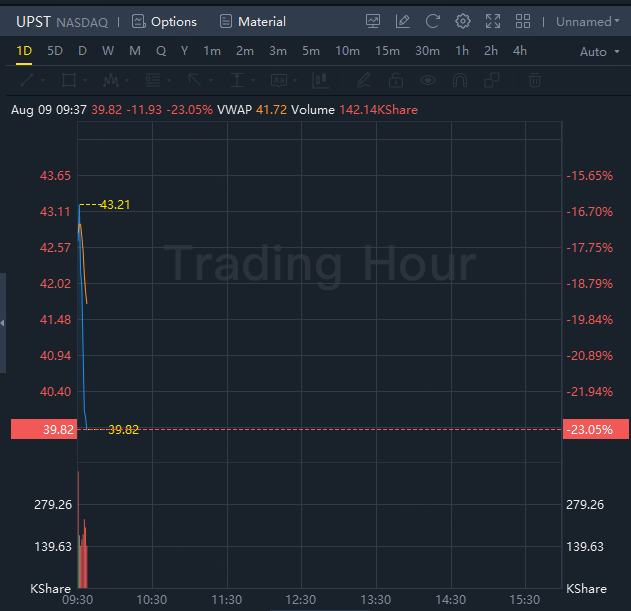Expand the Auto scale dropdown

coord(598,51)
